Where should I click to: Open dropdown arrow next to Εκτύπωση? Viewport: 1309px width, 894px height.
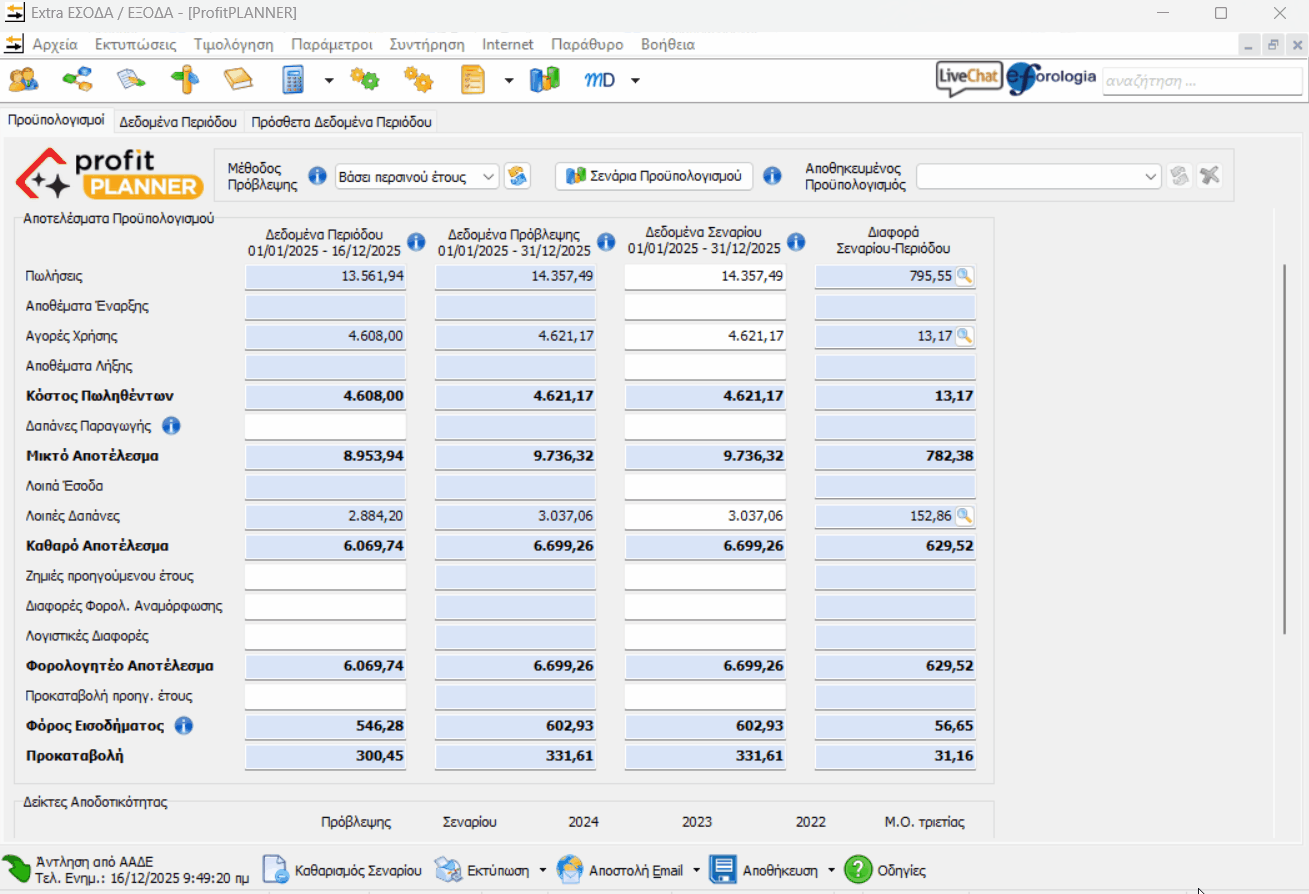pos(543,870)
